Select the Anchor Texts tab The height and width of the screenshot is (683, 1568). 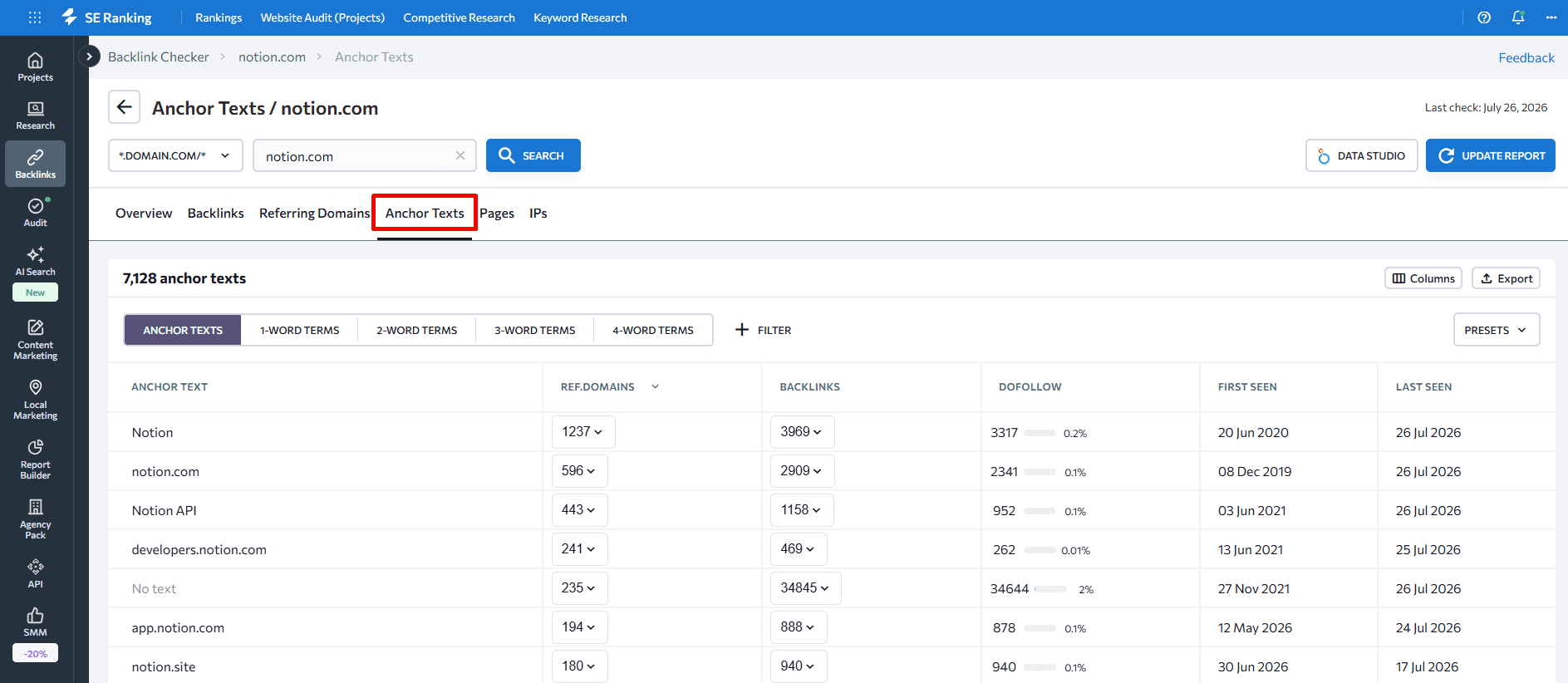425,214
